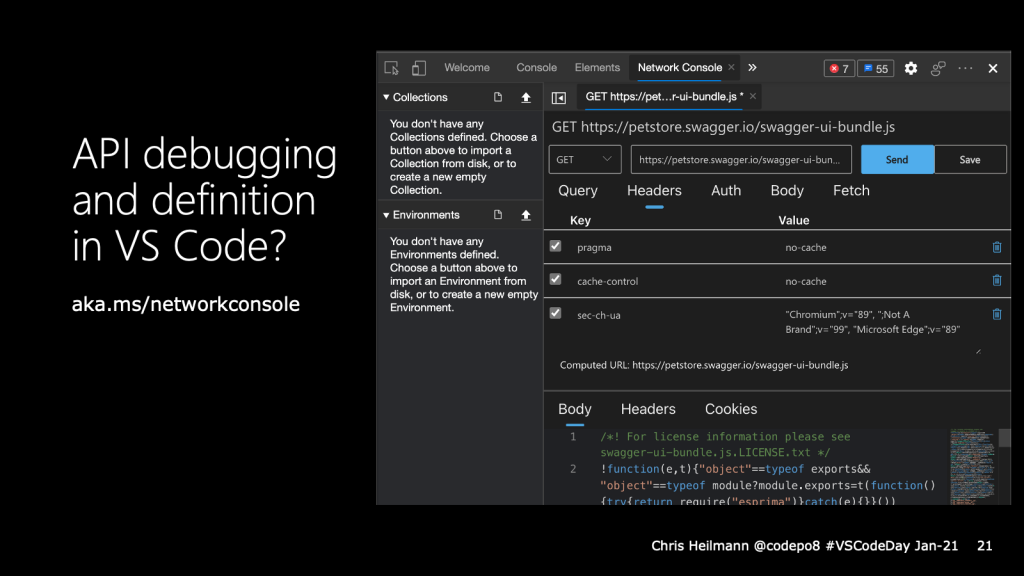Open the 55 messages counter
The height and width of the screenshot is (576, 1024).
point(876,69)
